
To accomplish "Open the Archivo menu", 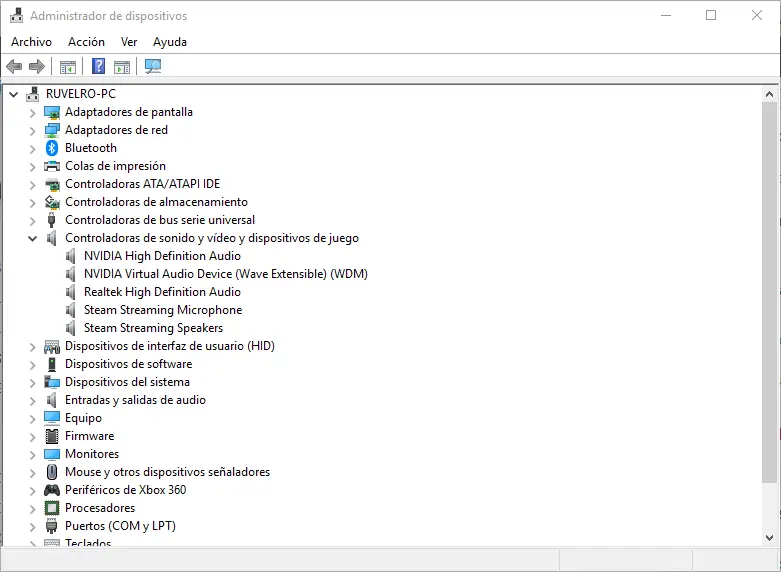I will click(31, 42).
